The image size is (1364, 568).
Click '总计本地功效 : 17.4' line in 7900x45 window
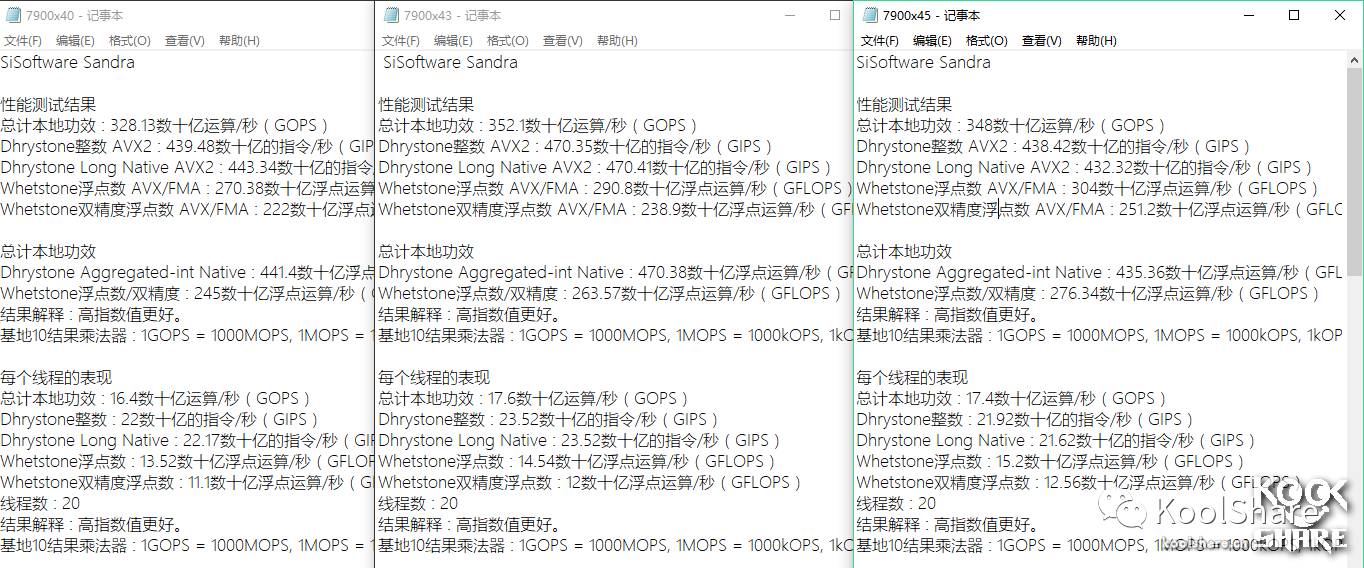click(1013, 398)
